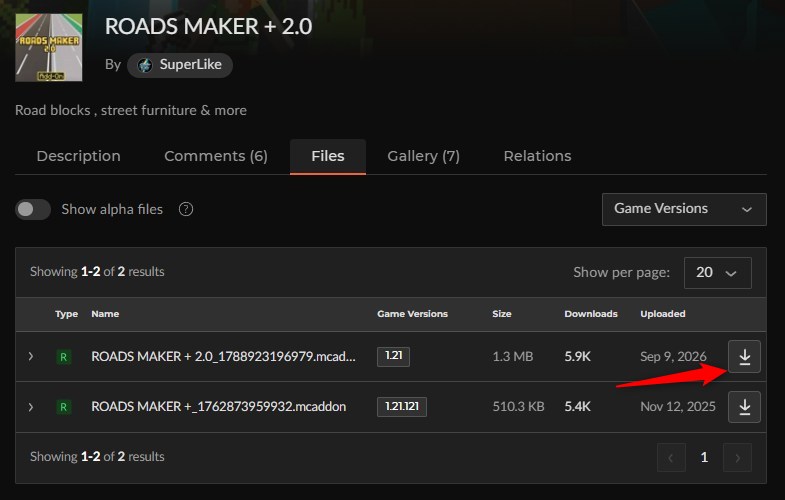Click the ROADS MAKER + 2.0 page title
785x500 pixels.
[208, 27]
